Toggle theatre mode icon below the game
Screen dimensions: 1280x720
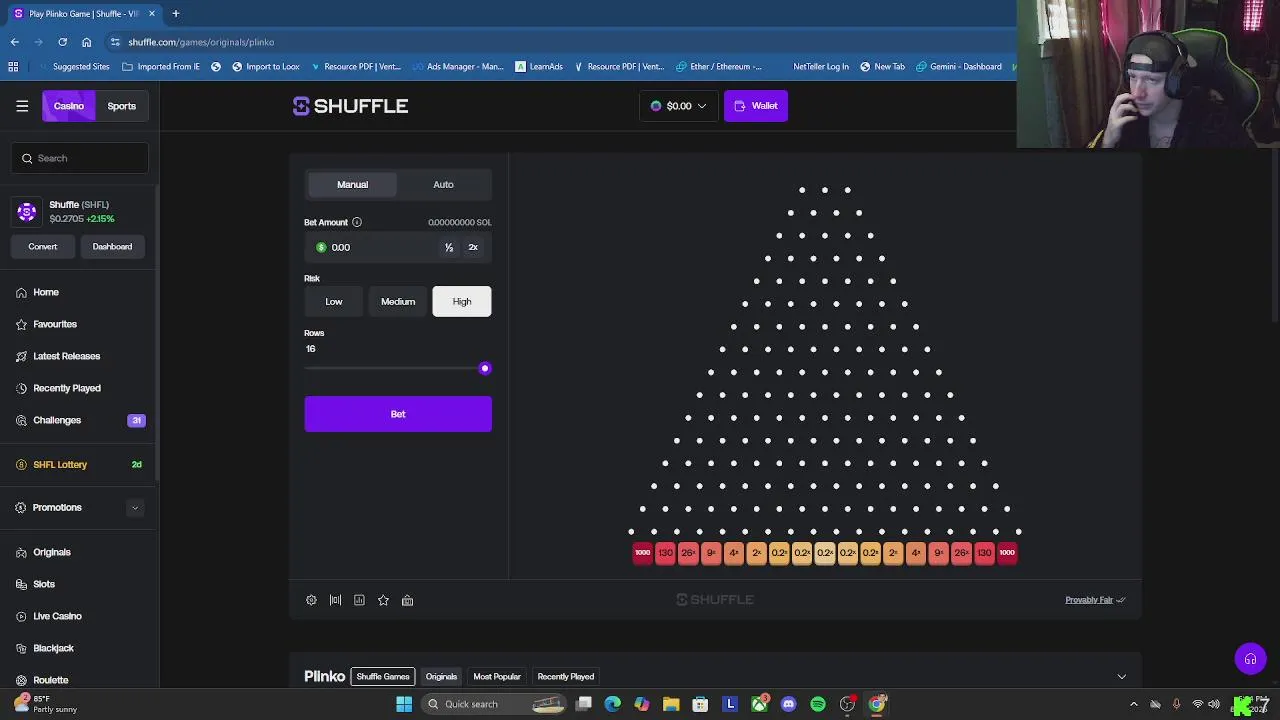pyautogui.click(x=335, y=600)
